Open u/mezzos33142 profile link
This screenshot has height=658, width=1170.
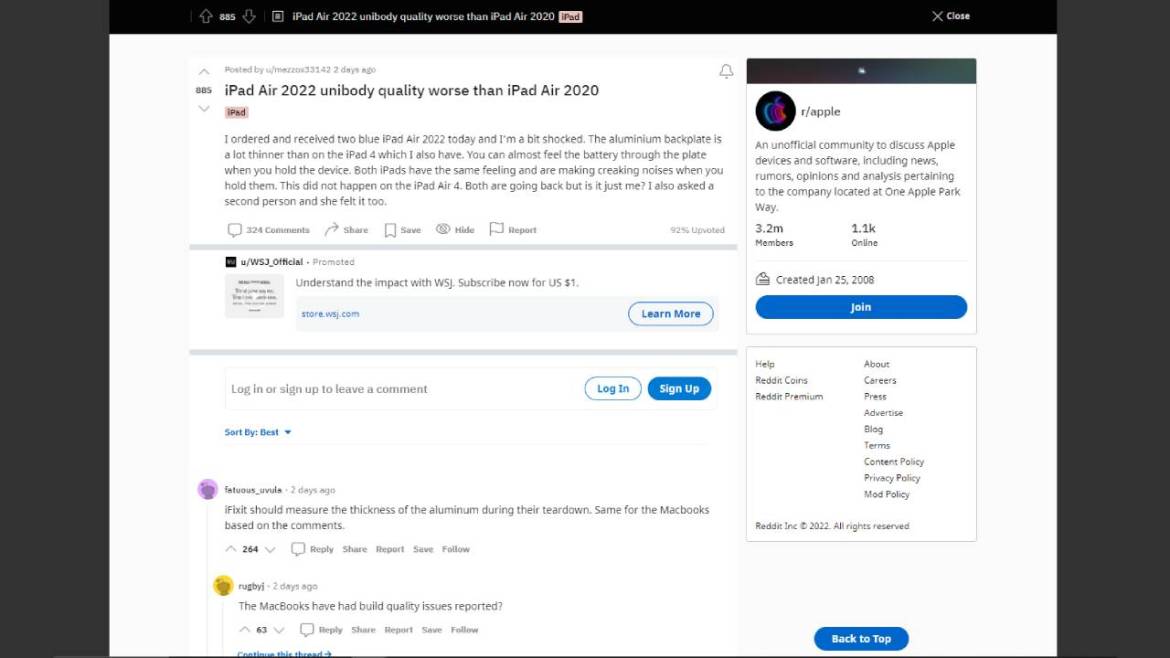click(x=298, y=69)
